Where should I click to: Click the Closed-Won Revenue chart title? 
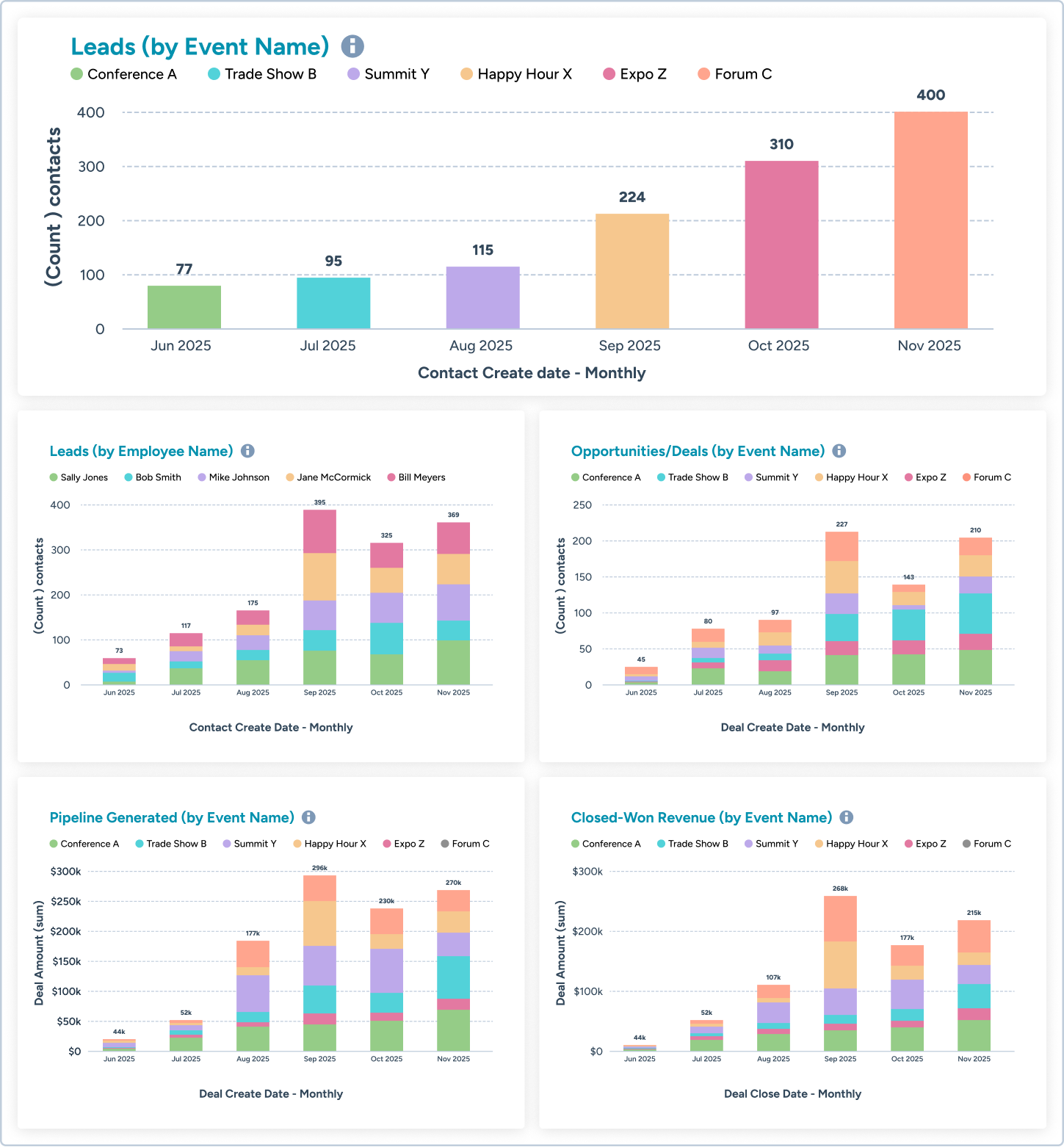702,817
